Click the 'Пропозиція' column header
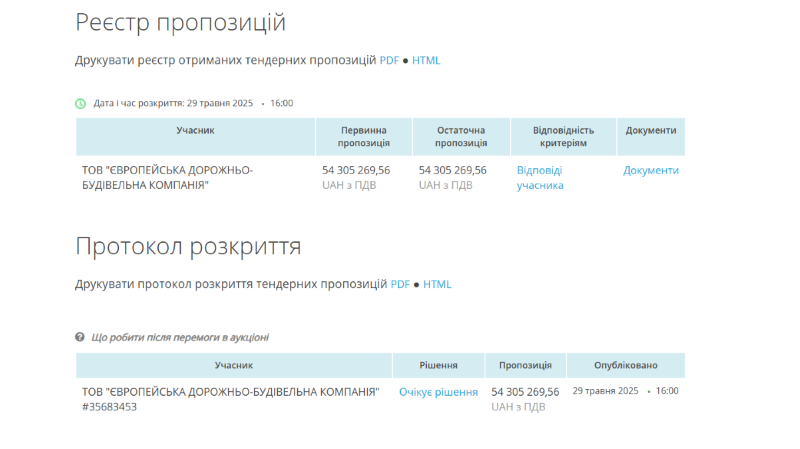Screen dimensions: 800x449 [526, 365]
